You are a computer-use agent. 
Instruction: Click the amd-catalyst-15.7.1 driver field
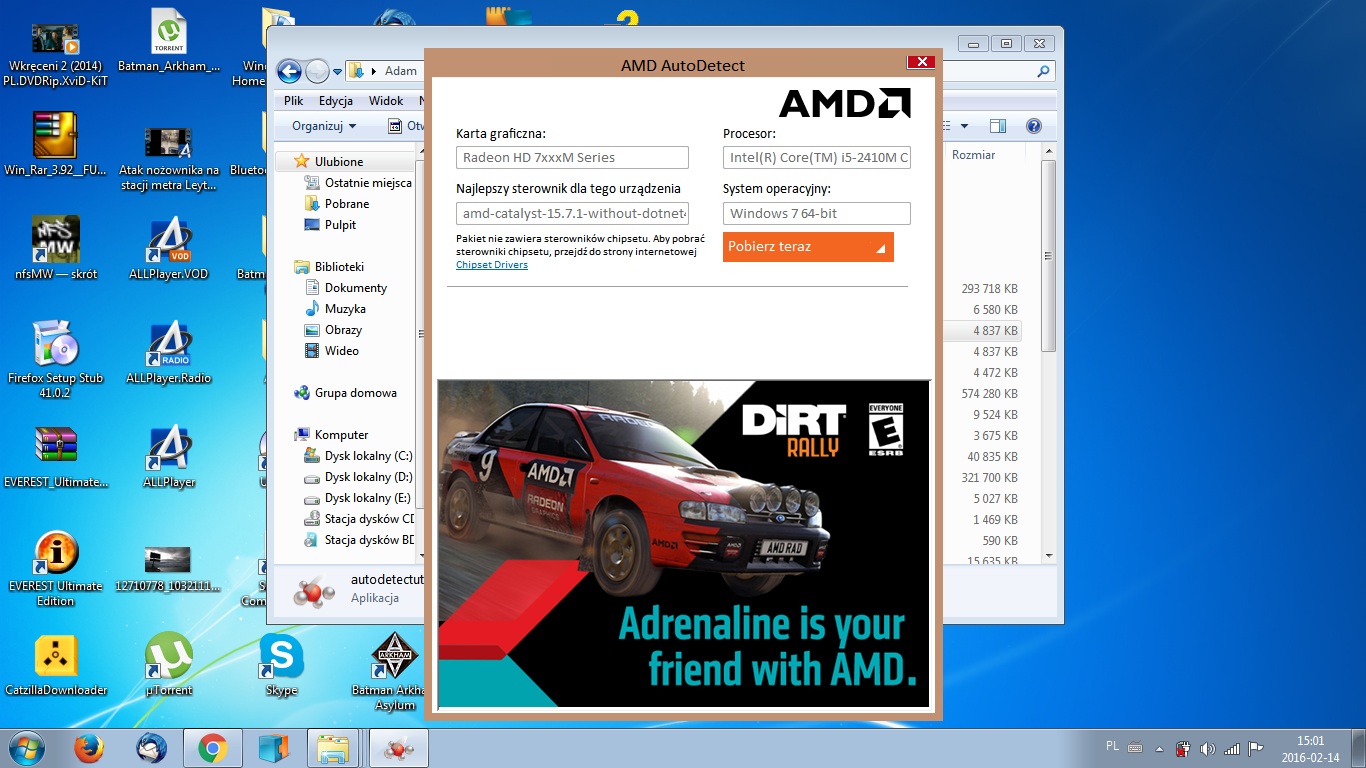pyautogui.click(x=572, y=213)
